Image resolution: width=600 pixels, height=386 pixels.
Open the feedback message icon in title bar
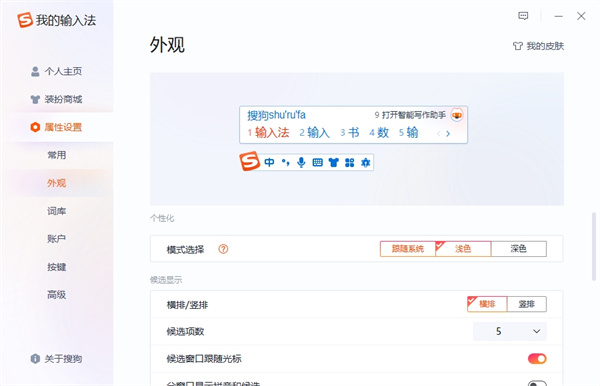[x=523, y=16]
